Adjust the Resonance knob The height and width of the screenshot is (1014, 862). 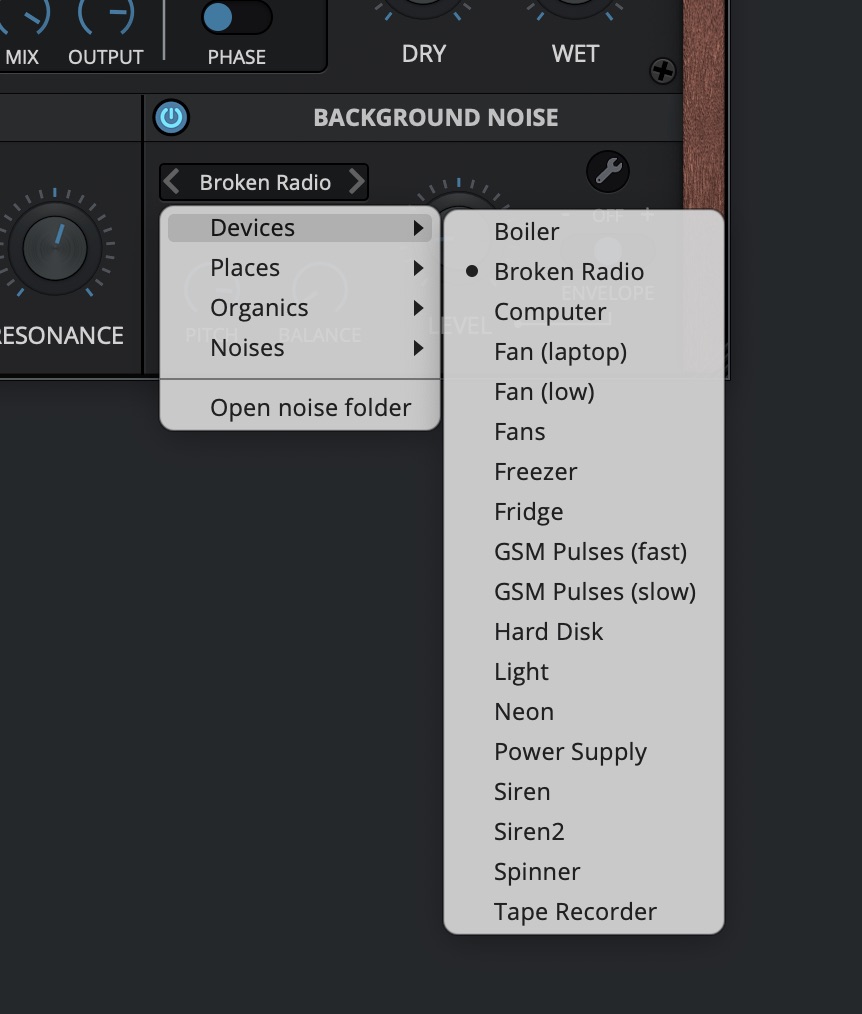55,247
